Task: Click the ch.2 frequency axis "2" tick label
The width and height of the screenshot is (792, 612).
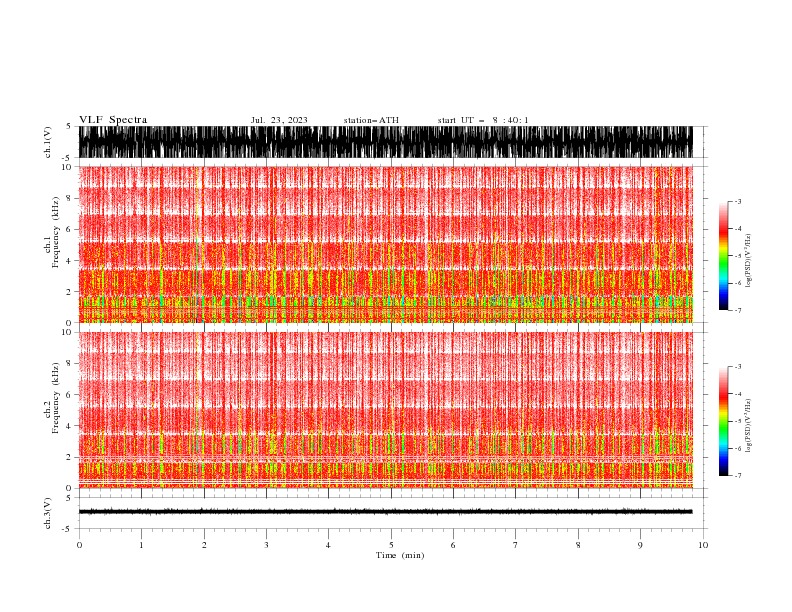Action: [x=69, y=457]
